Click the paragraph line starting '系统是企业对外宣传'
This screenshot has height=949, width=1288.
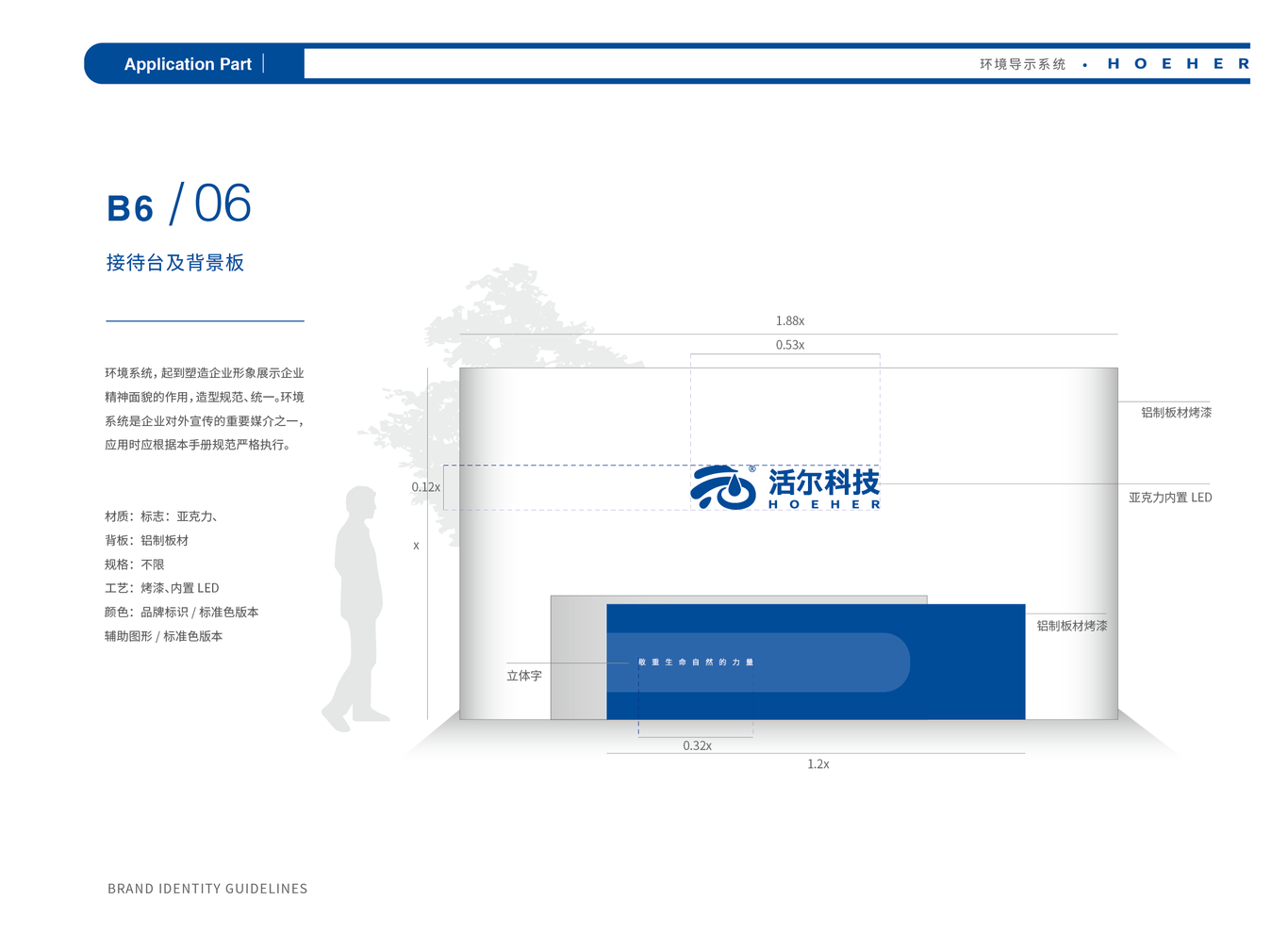pos(205,421)
